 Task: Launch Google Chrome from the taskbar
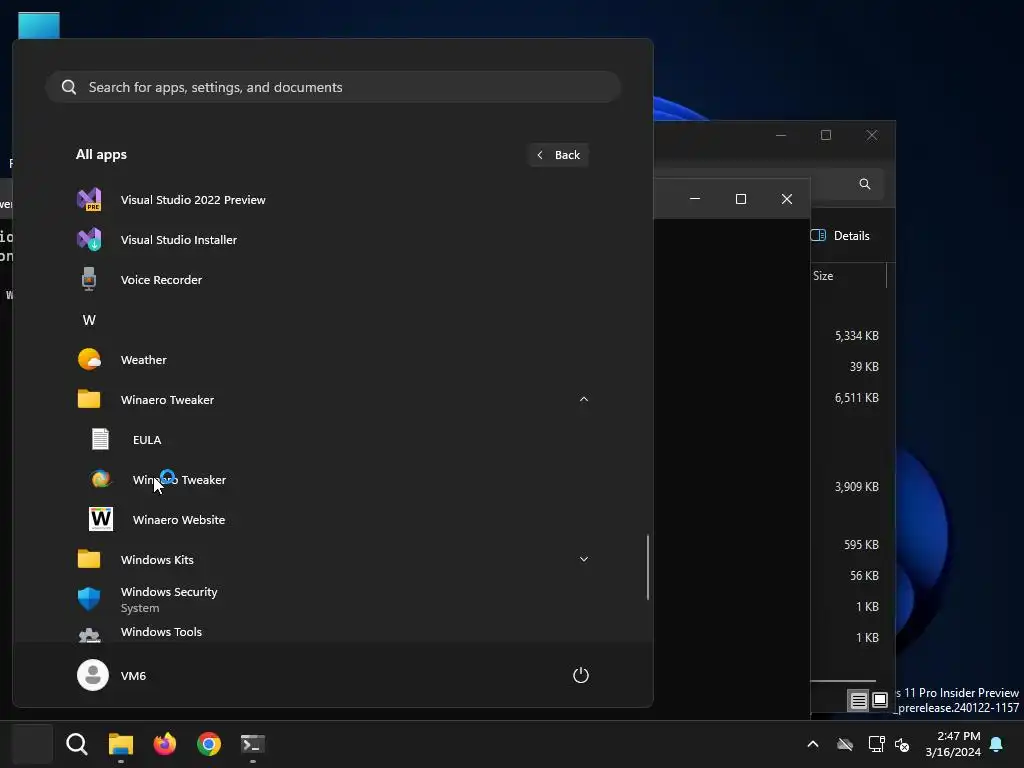(x=209, y=744)
